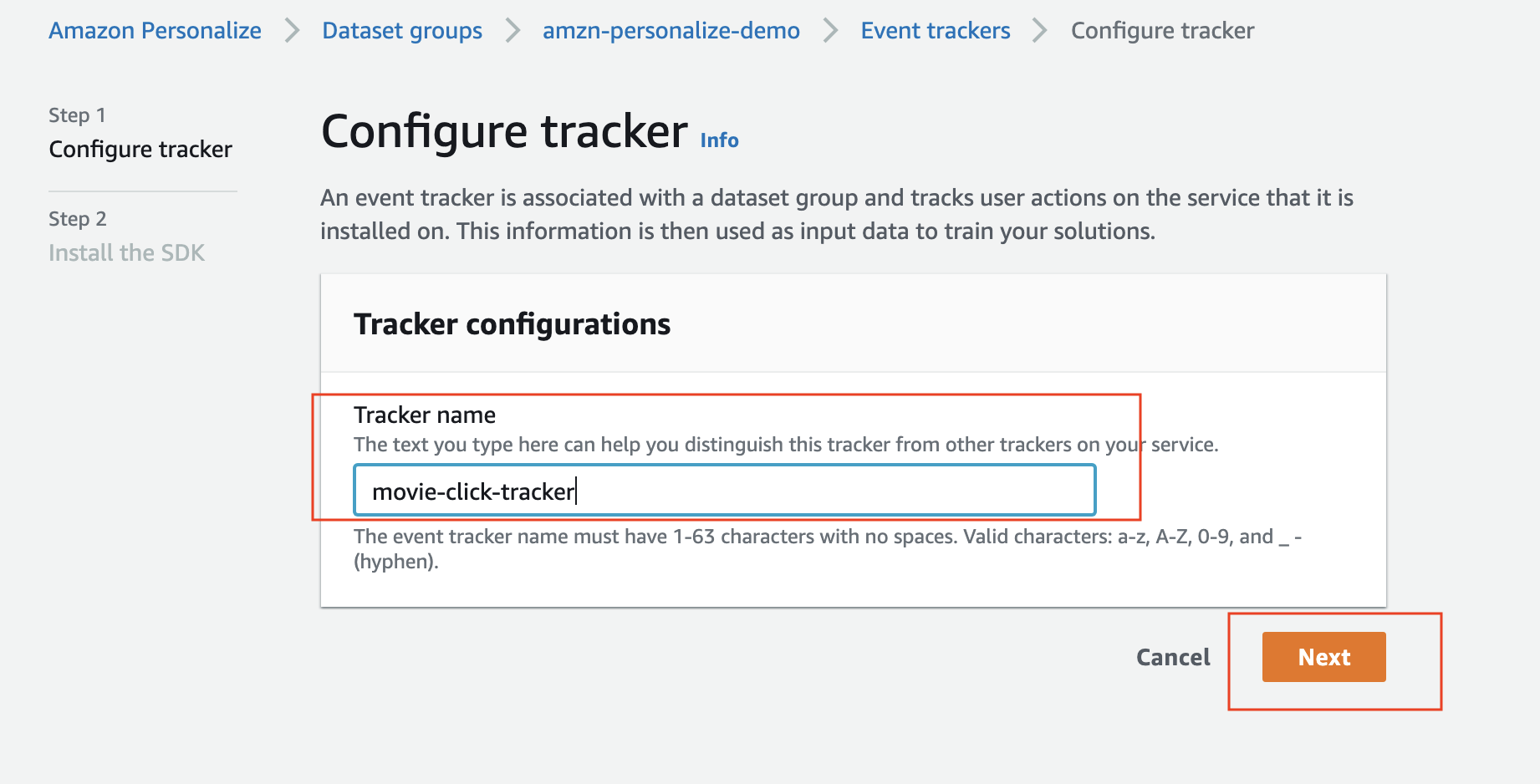Click chevron after amzn-personalize-demo breadcrumb
Screen dimensions: 1540x784
point(830,31)
